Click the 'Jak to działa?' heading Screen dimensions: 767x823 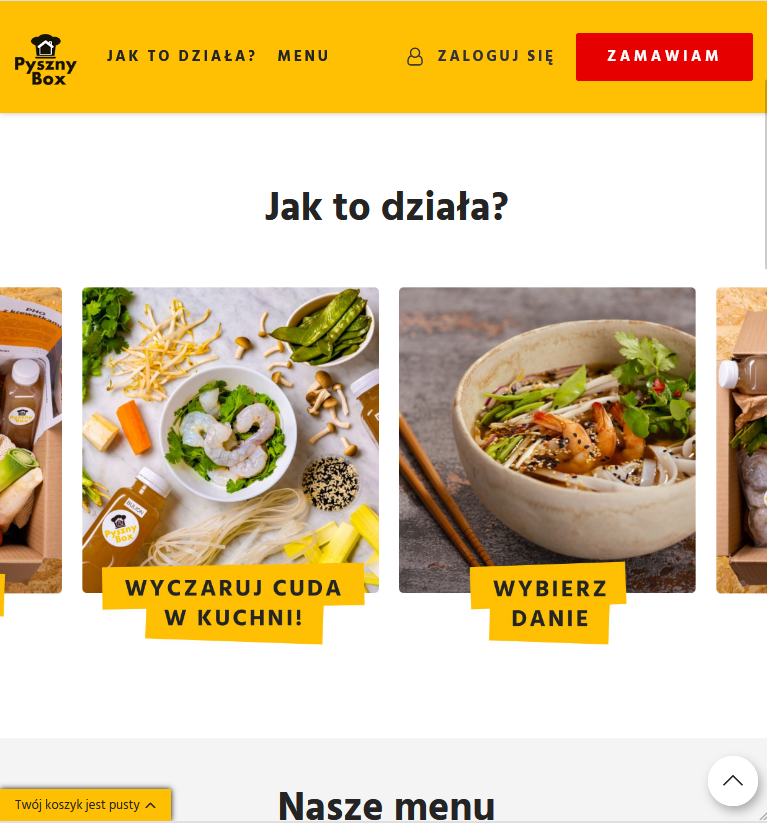point(386,207)
